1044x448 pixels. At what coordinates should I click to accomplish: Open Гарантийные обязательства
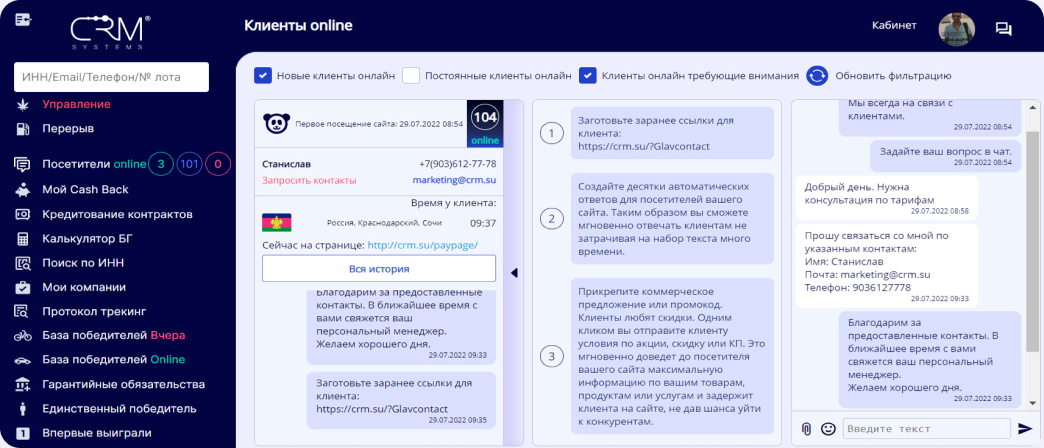click(x=124, y=384)
